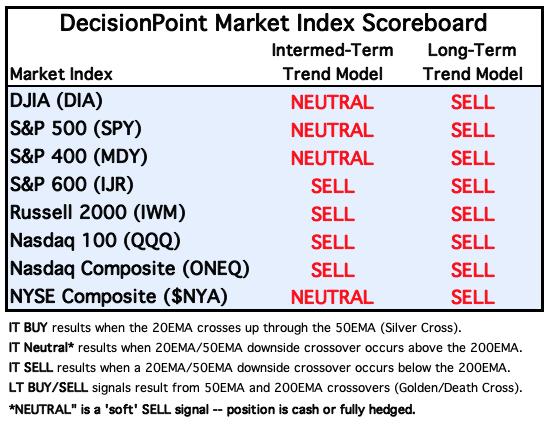
Task: Select the Market Index column header
Action: (x=61, y=74)
